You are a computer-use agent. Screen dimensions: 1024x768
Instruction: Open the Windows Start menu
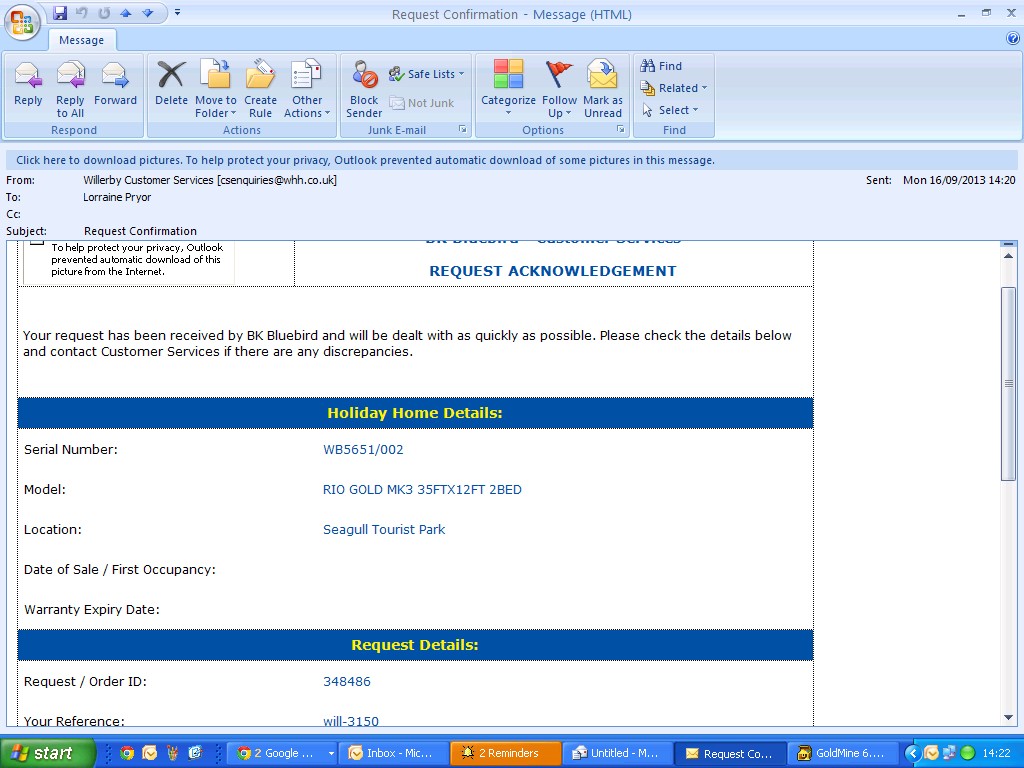point(46,753)
